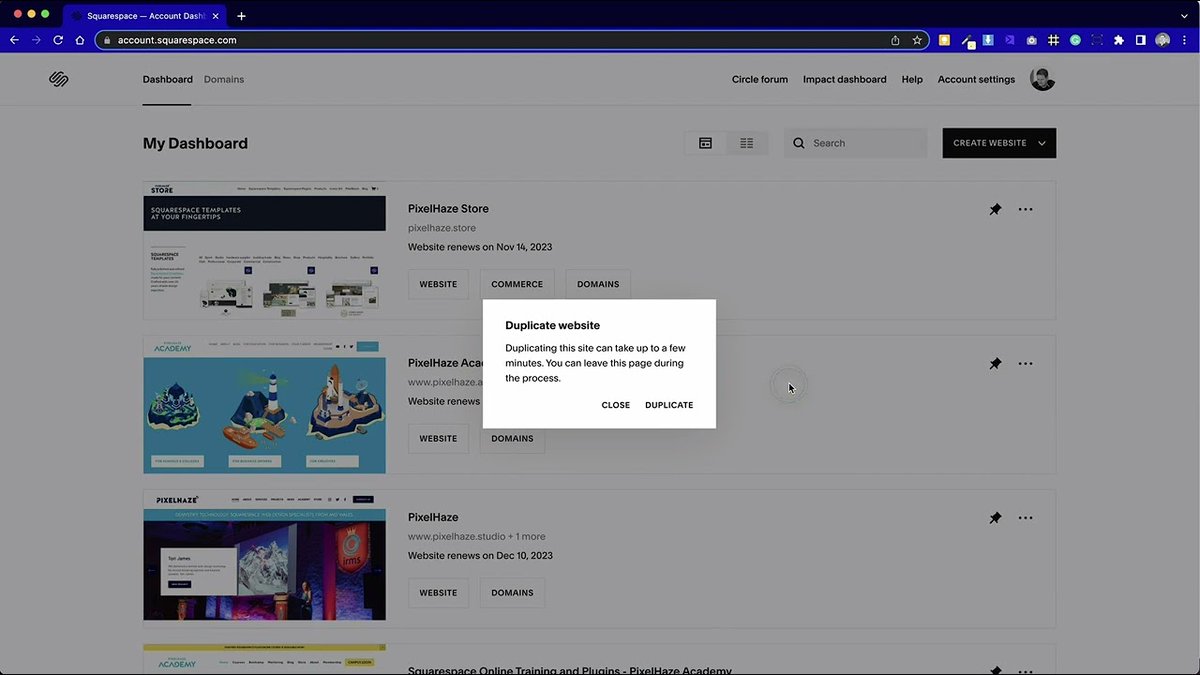Image resolution: width=1200 pixels, height=675 pixels.
Task: Open more options for PixelHaze Academy
Action: (1026, 364)
